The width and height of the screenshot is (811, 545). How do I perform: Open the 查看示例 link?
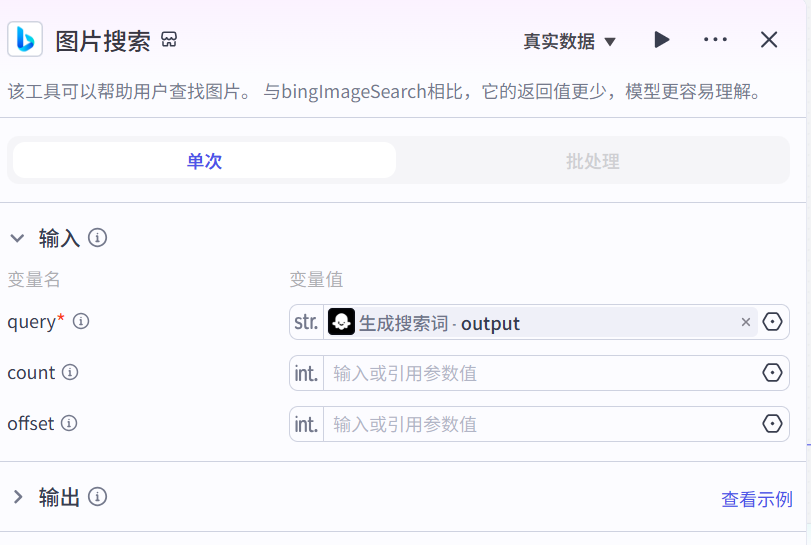(756, 499)
